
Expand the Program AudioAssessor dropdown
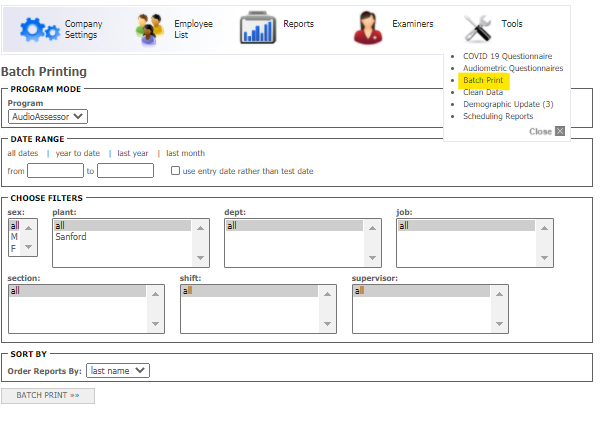[x=48, y=117]
